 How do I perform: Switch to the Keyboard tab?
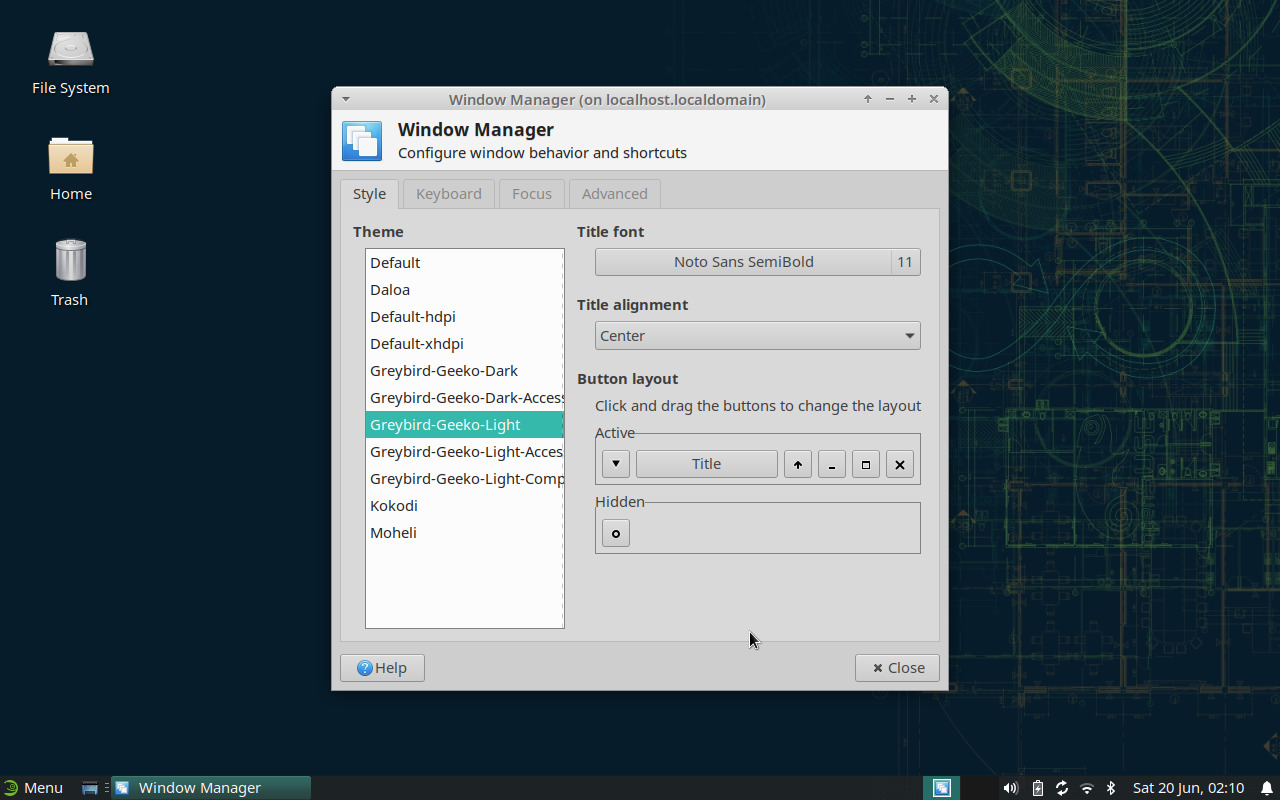pos(448,193)
